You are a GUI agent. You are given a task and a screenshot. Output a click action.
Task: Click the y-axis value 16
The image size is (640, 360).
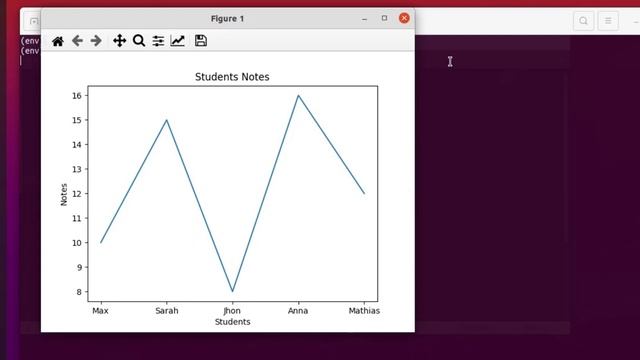(77, 96)
